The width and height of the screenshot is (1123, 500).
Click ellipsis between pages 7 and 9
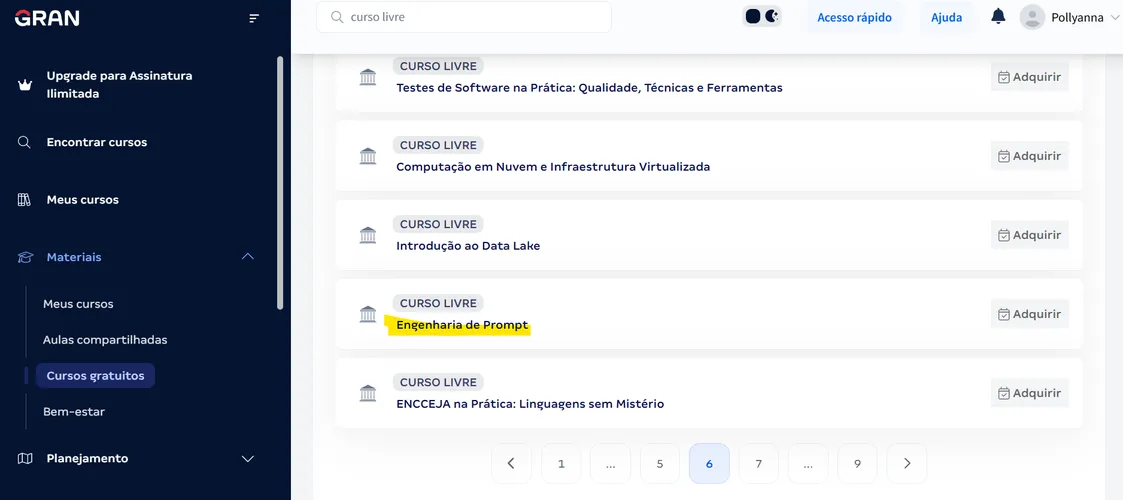point(808,463)
